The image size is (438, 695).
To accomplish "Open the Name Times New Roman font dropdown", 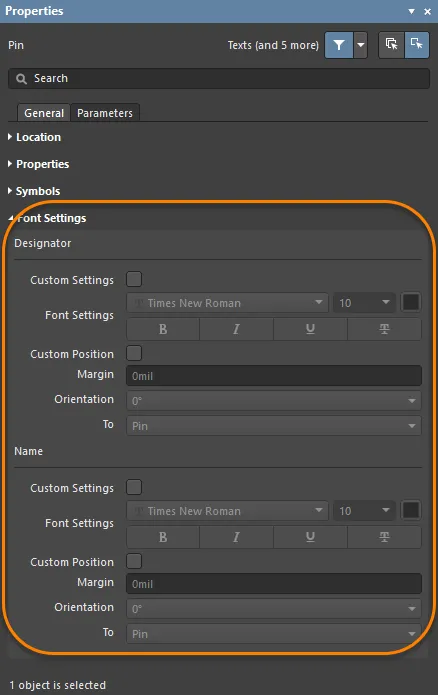I will tap(227, 511).
